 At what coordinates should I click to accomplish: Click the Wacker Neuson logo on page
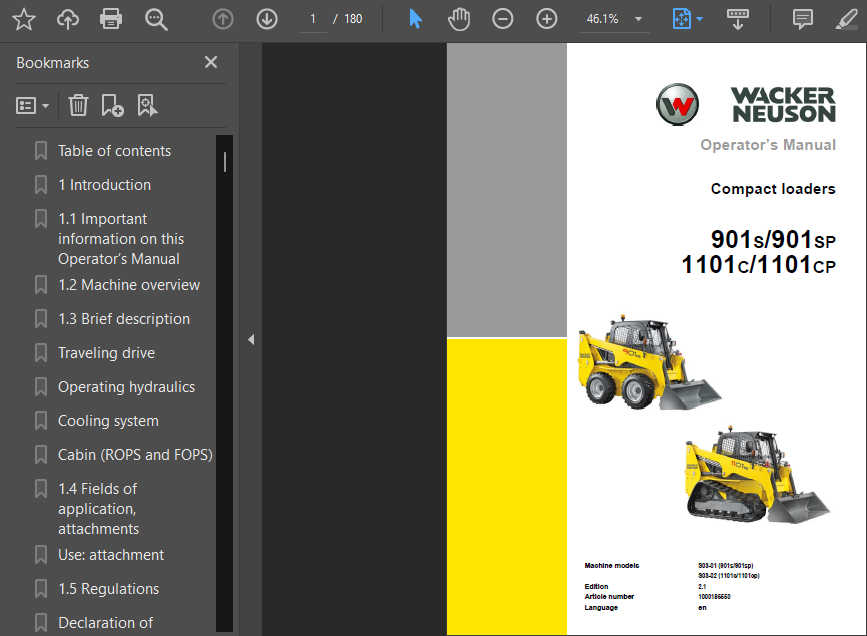pos(745,105)
